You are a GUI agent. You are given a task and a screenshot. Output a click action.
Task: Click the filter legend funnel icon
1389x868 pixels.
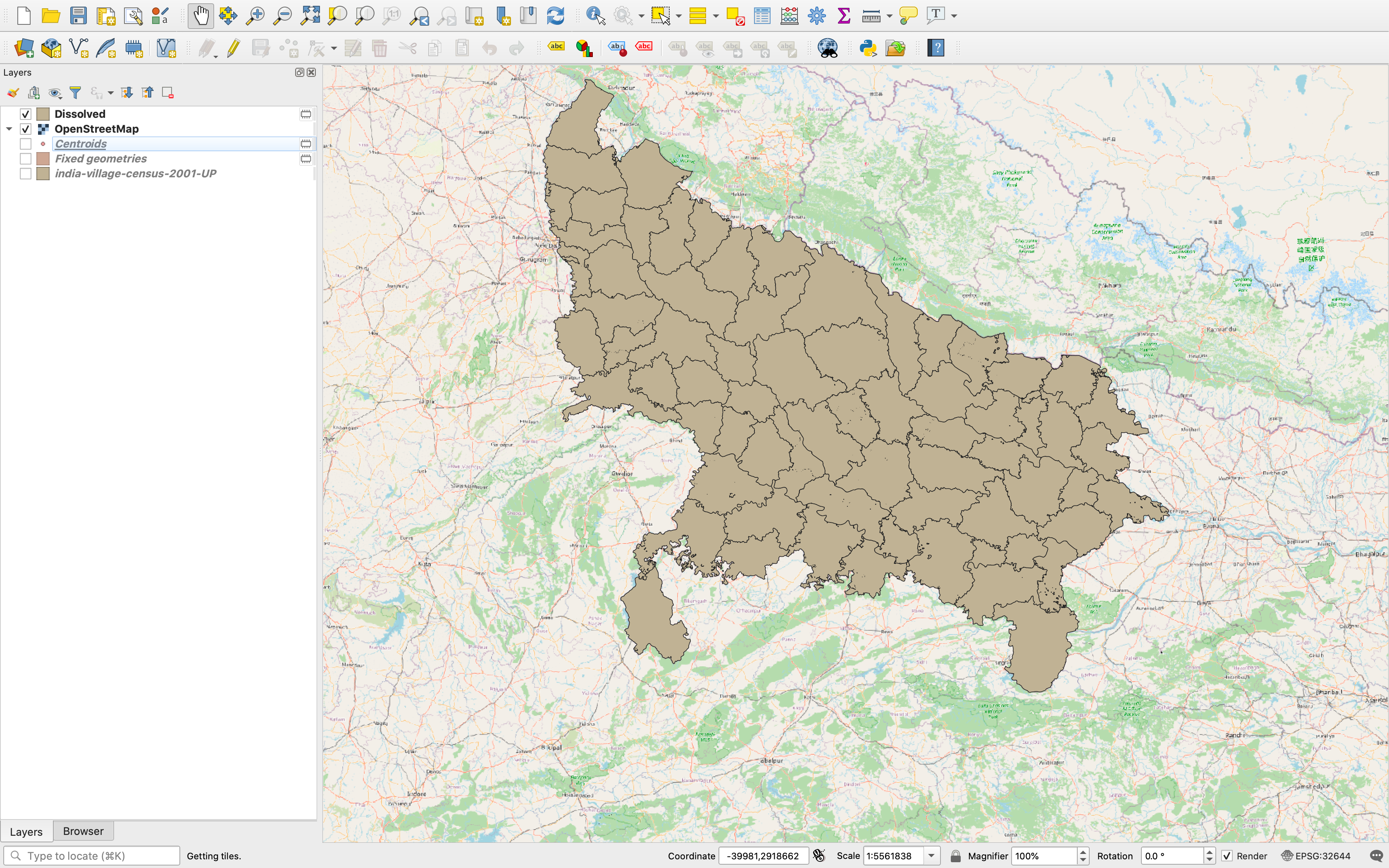[75, 93]
